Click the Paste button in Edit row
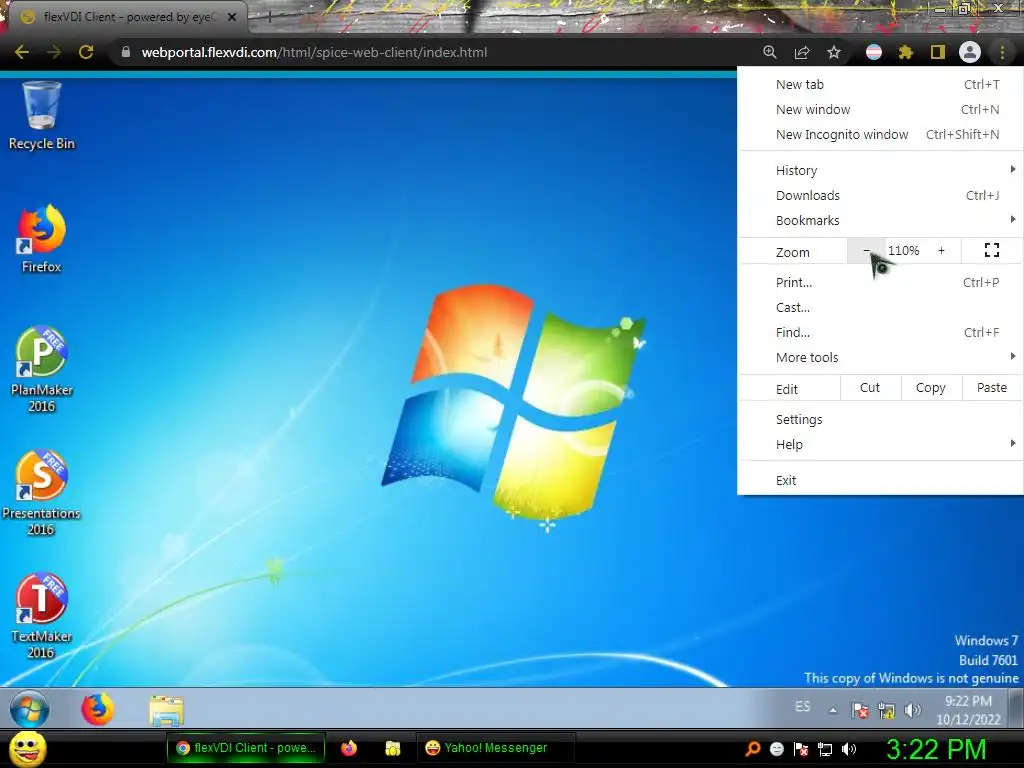 (992, 388)
